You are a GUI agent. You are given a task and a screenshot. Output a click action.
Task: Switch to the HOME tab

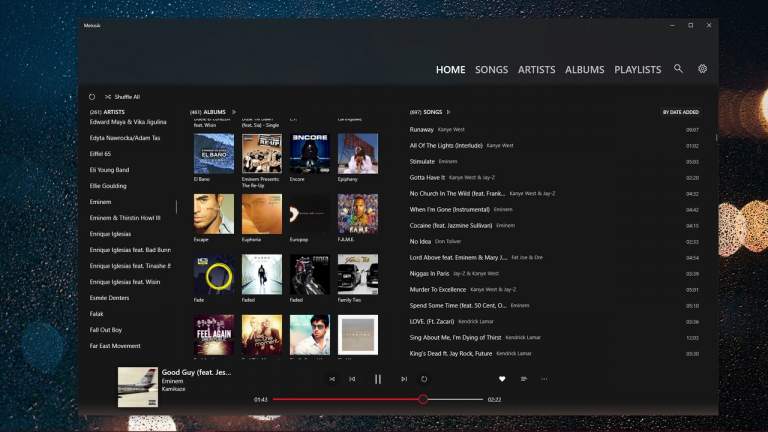[451, 70]
